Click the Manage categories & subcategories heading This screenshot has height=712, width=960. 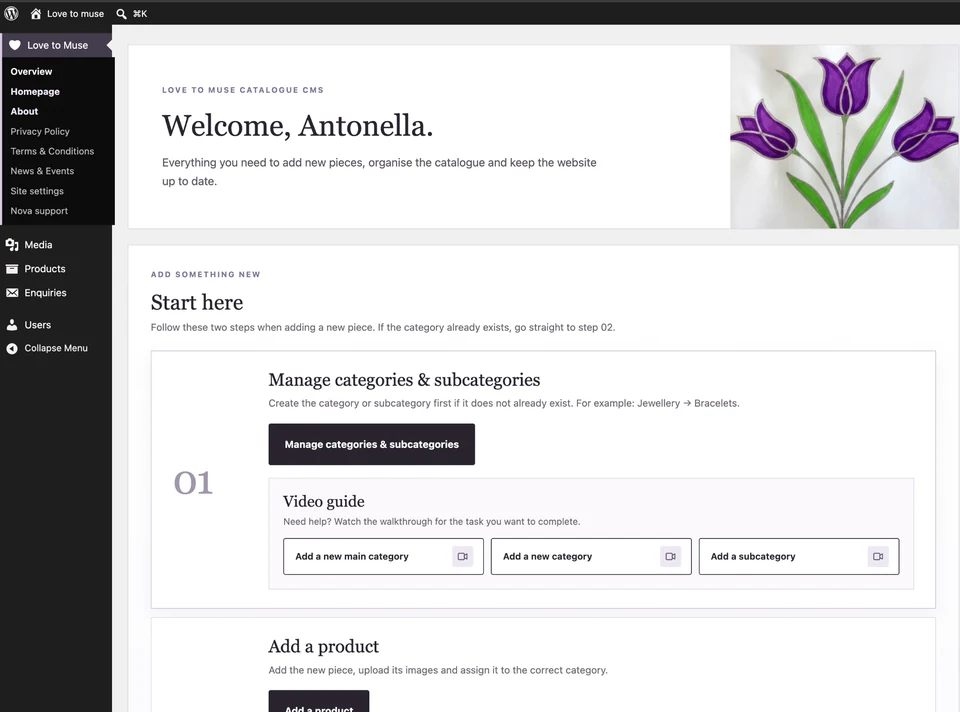tap(404, 380)
